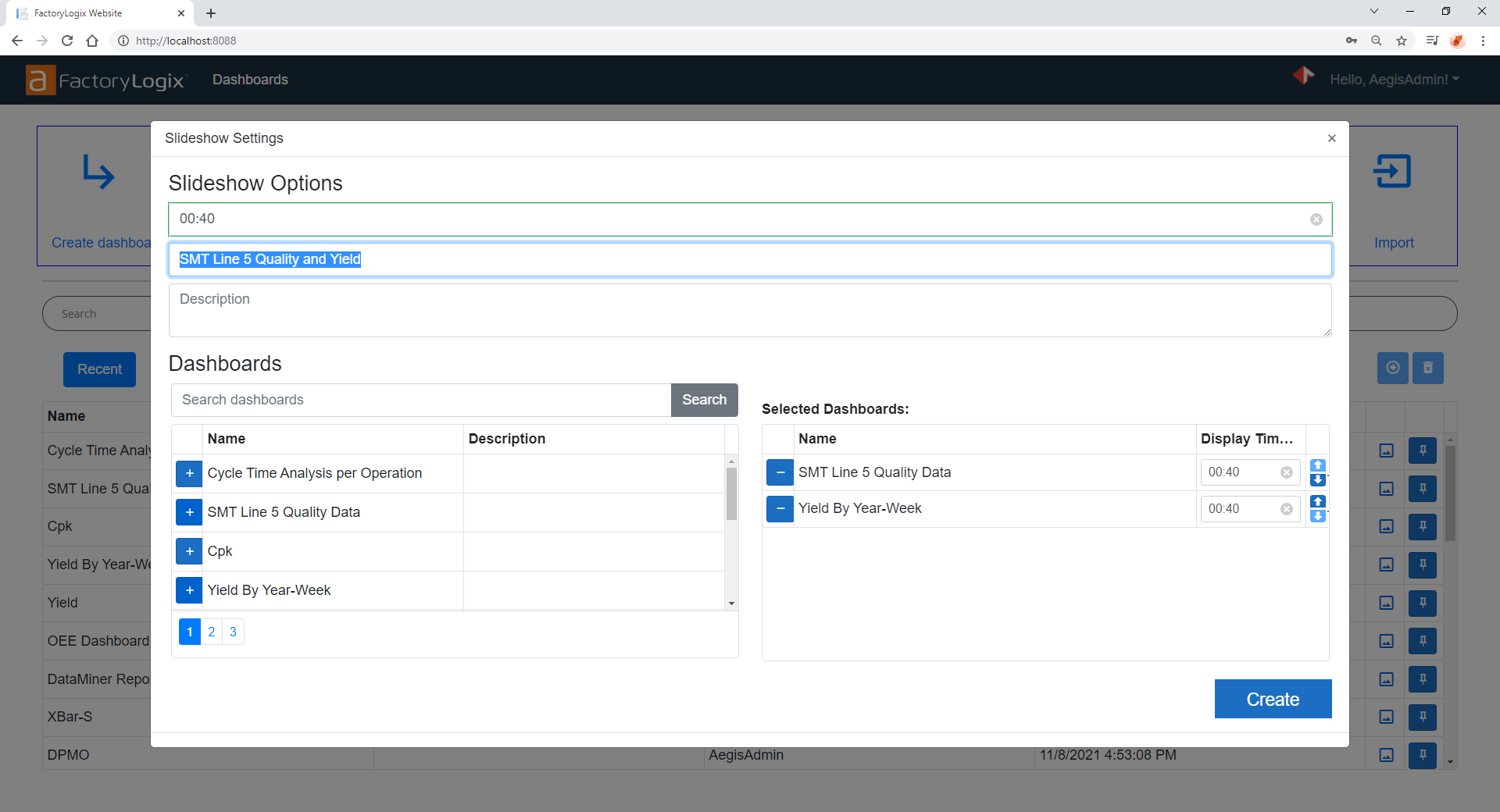Screen dimensions: 1500x812
Task: Click the circular arrow export icon above the table
Action: [1392, 368]
